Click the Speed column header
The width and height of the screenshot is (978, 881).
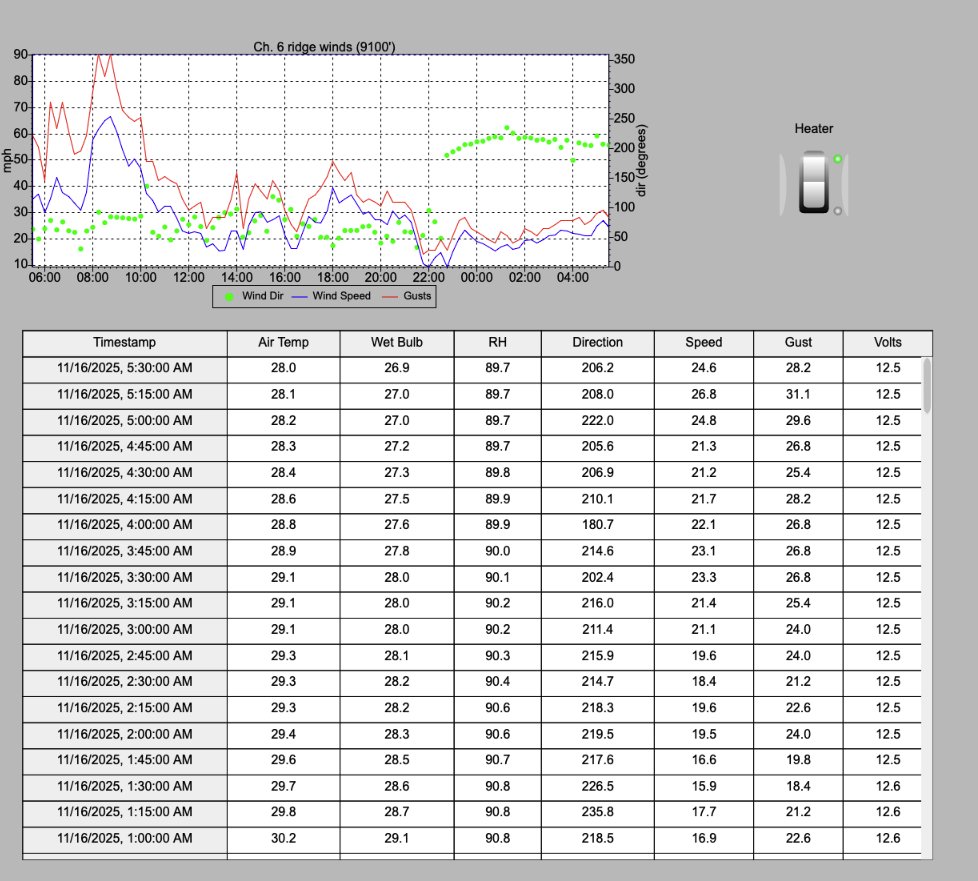pos(704,343)
